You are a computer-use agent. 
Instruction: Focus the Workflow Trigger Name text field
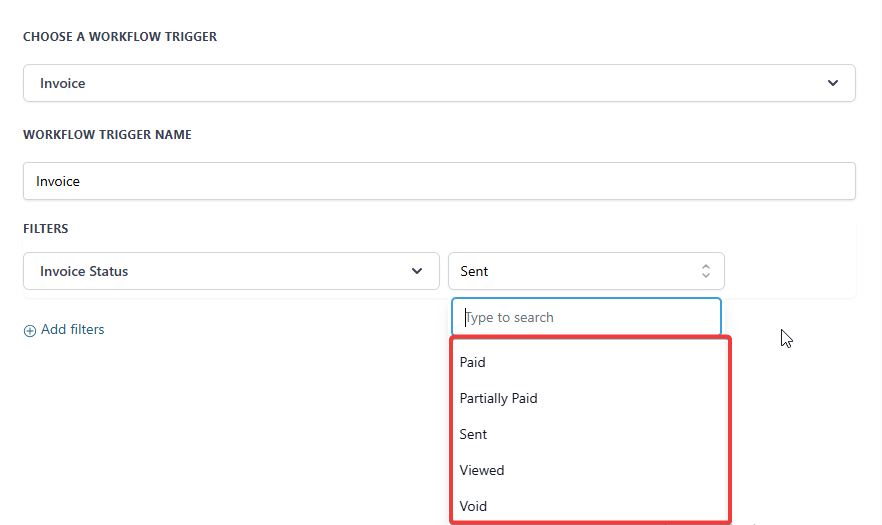click(439, 181)
